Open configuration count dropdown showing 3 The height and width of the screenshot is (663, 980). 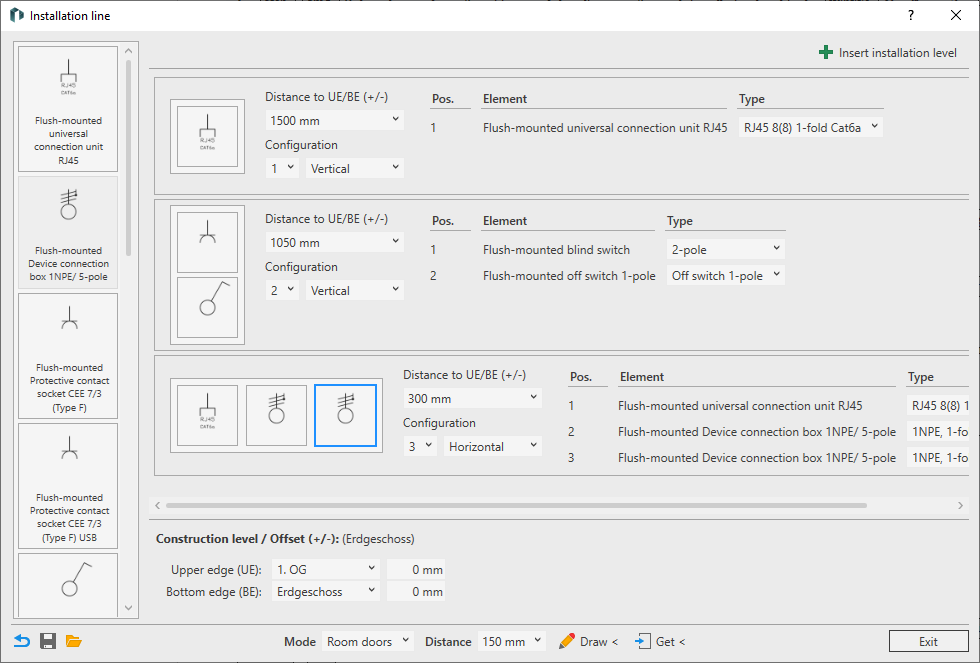[x=420, y=446]
